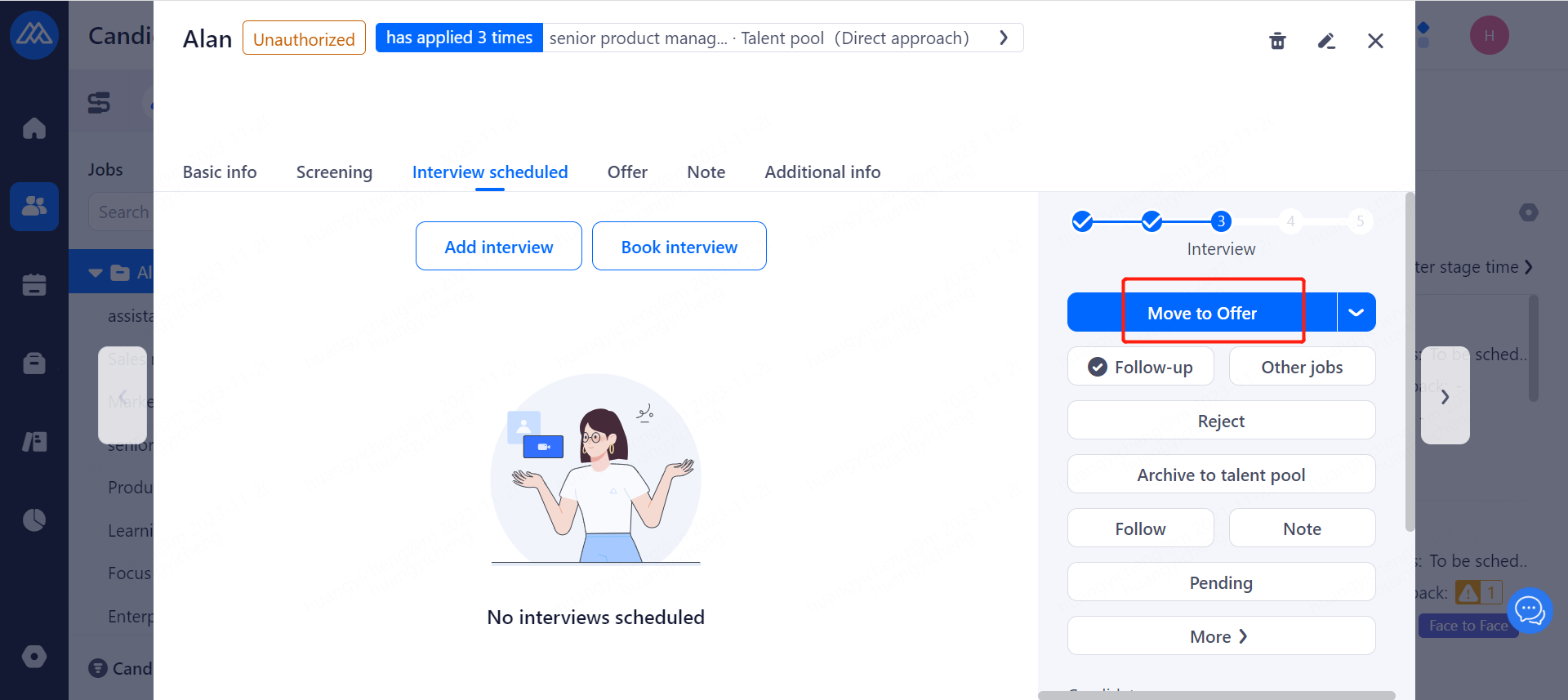This screenshot has width=1568, height=700.
Task: Open the Offer tab
Action: click(627, 172)
